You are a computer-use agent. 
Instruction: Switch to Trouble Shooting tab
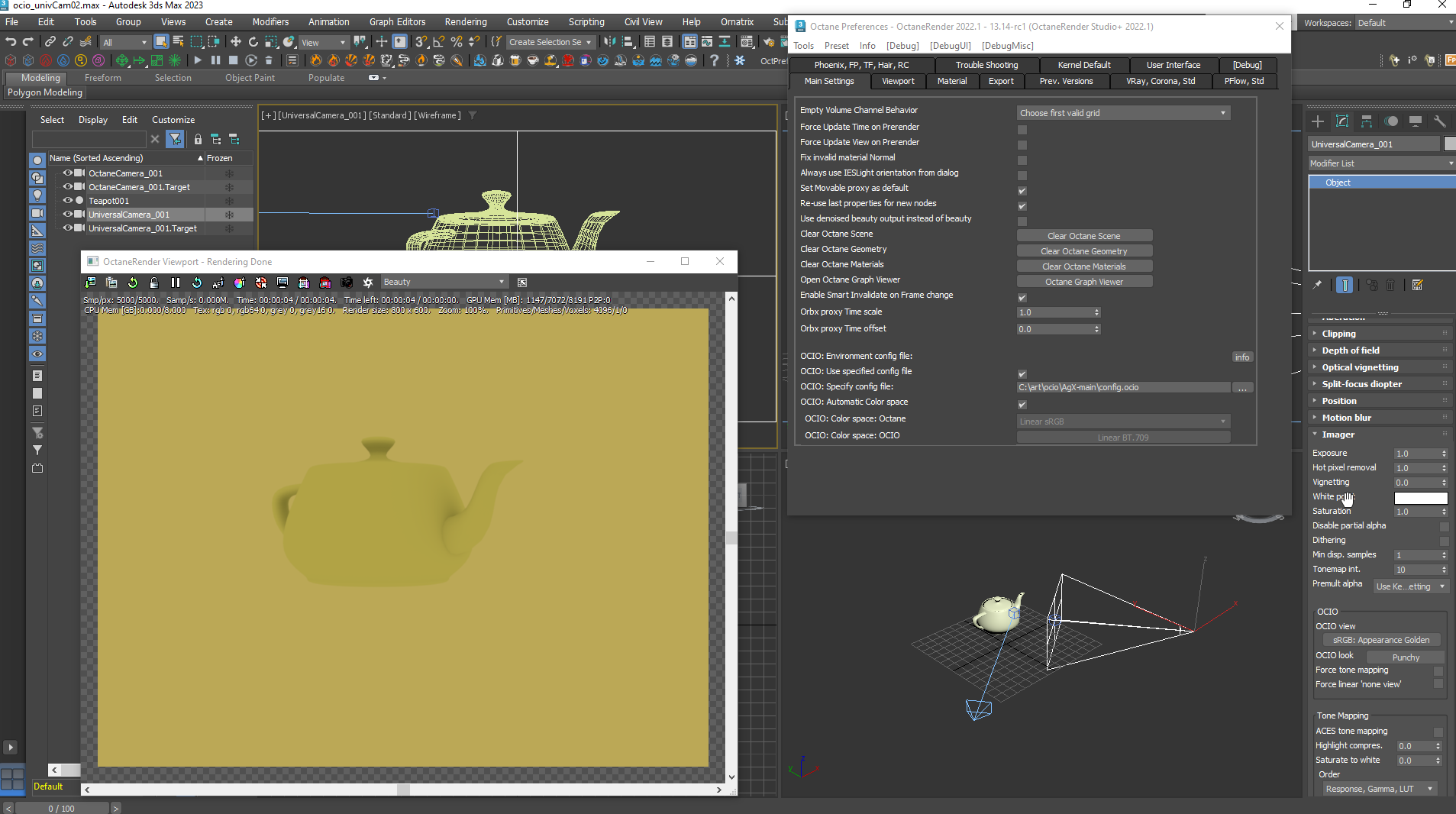click(986, 65)
